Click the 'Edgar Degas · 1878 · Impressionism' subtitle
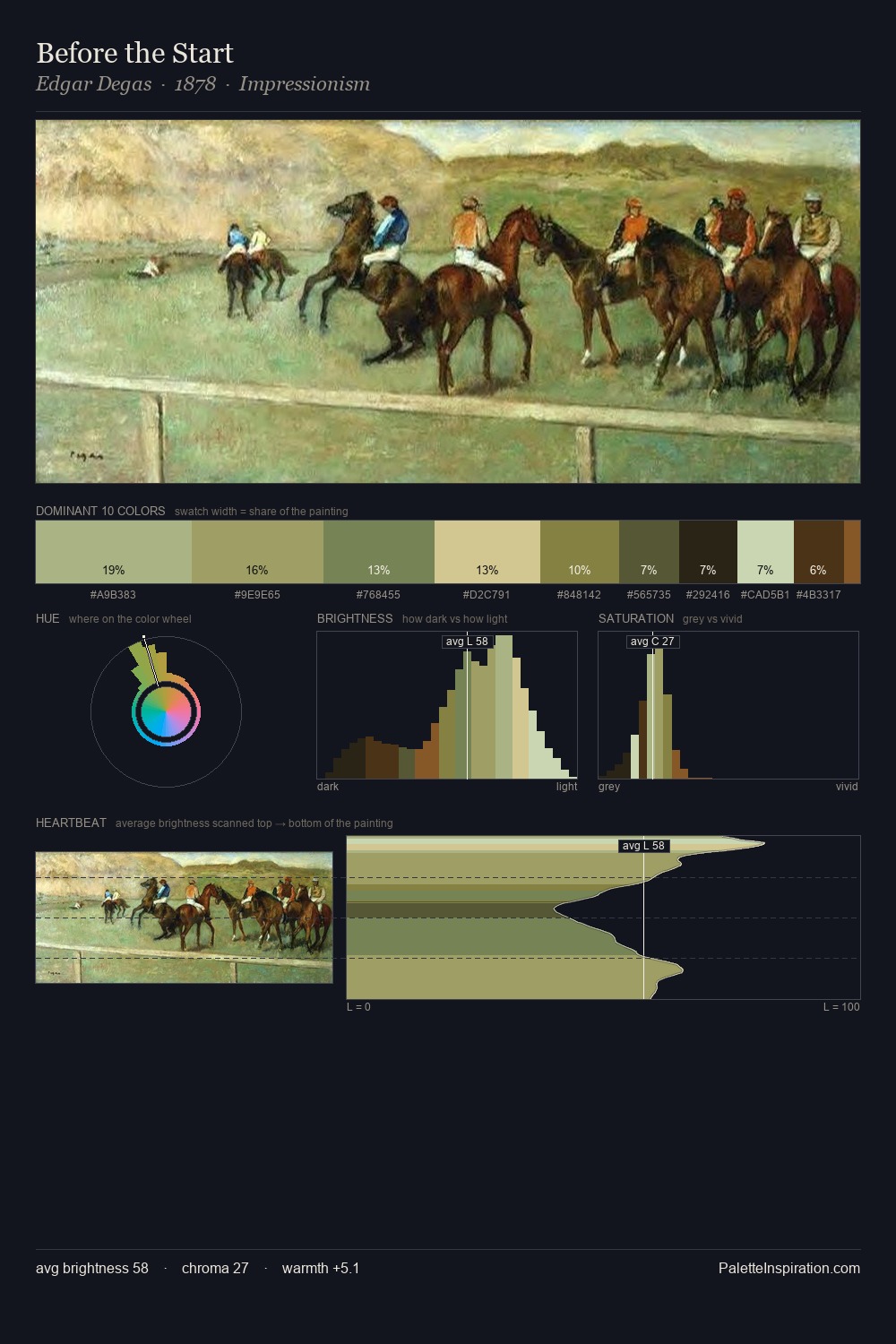Image resolution: width=896 pixels, height=1344 pixels. click(202, 84)
